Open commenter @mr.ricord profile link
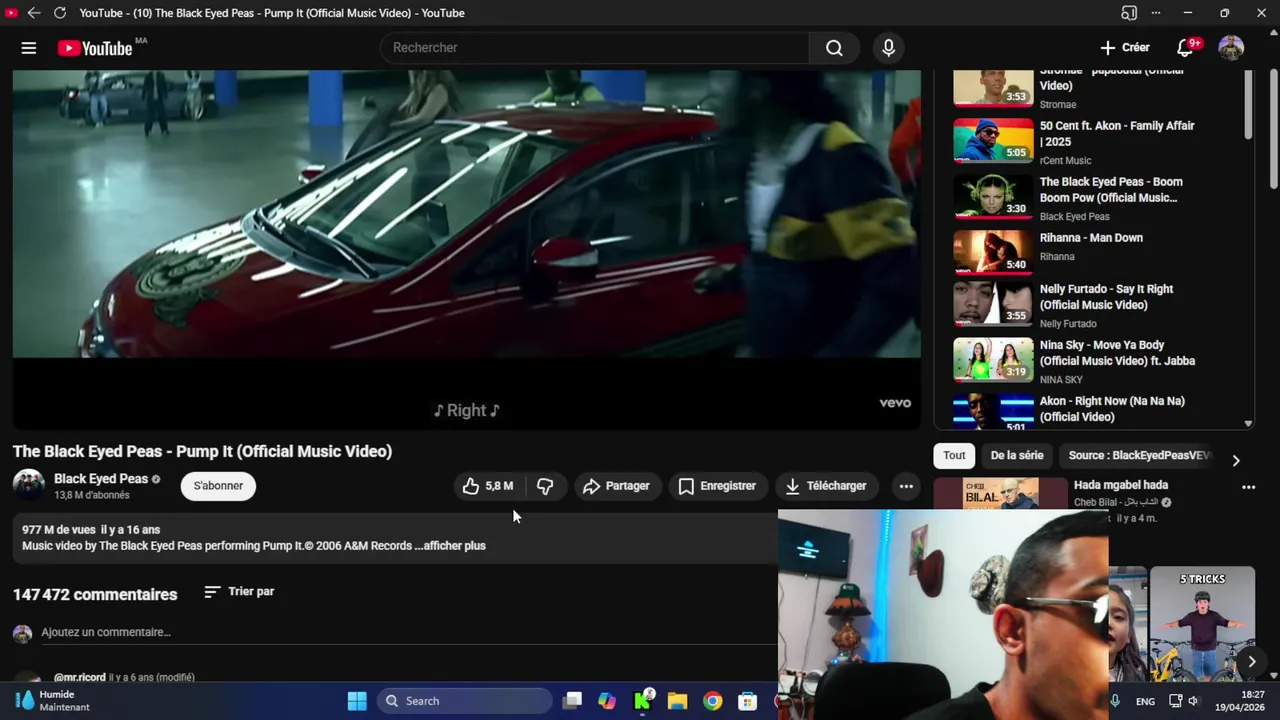Image resolution: width=1280 pixels, height=720 pixels. click(79, 677)
